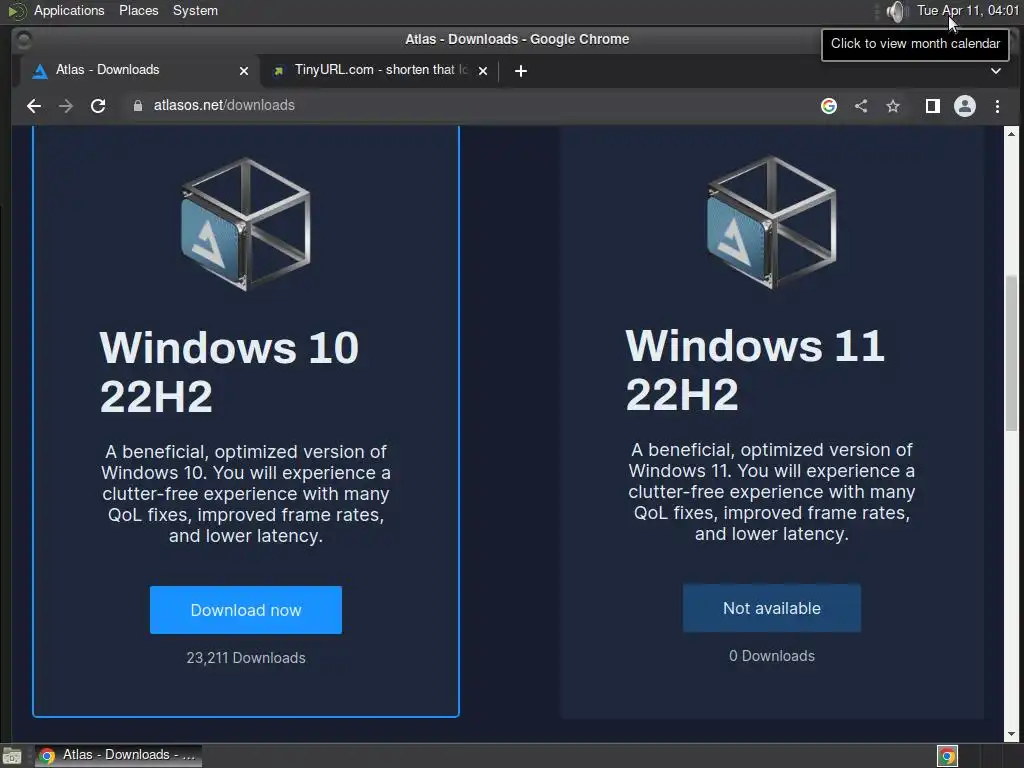Bookmark this tab with star icon

point(893,106)
